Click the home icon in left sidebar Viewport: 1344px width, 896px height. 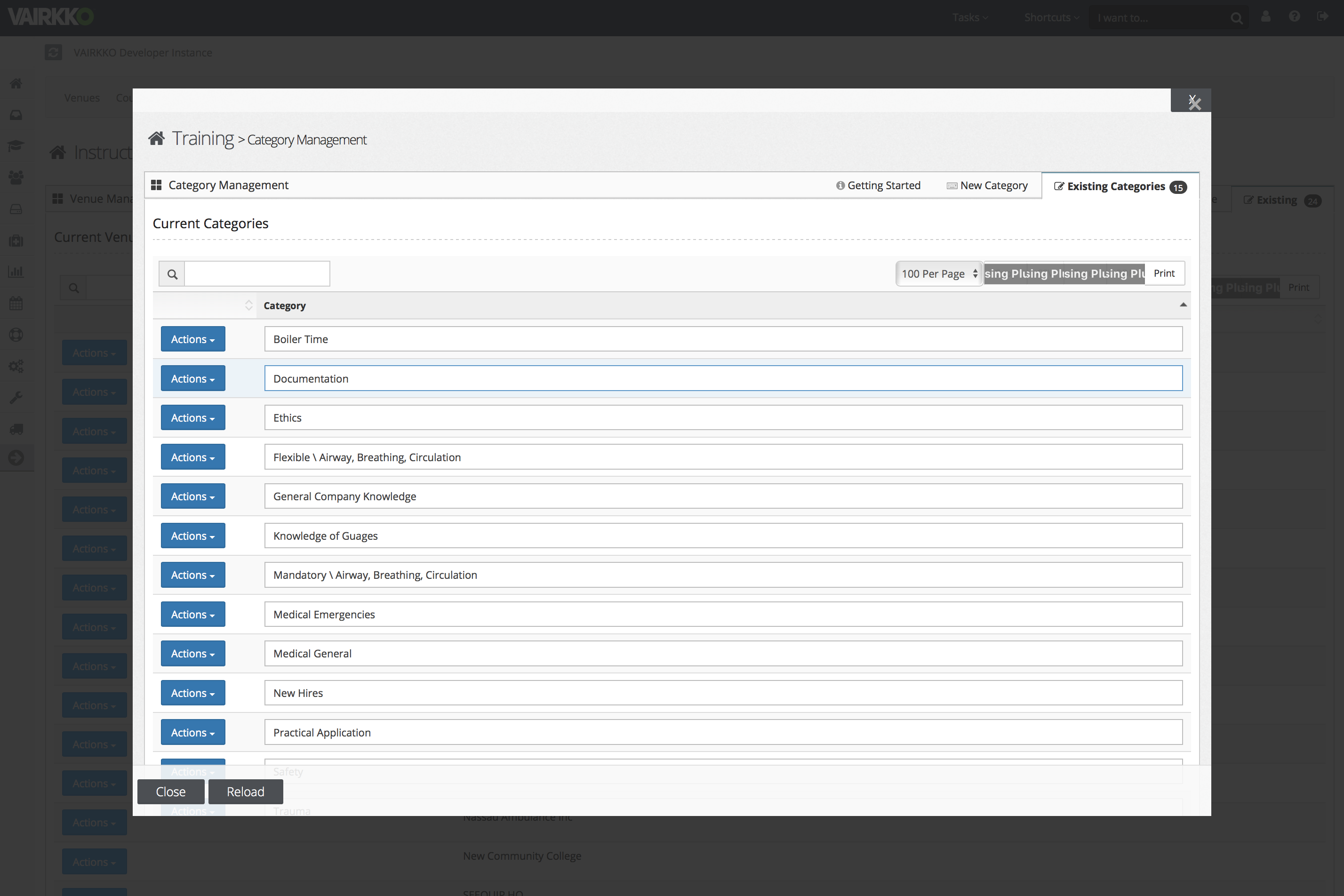[x=16, y=84]
